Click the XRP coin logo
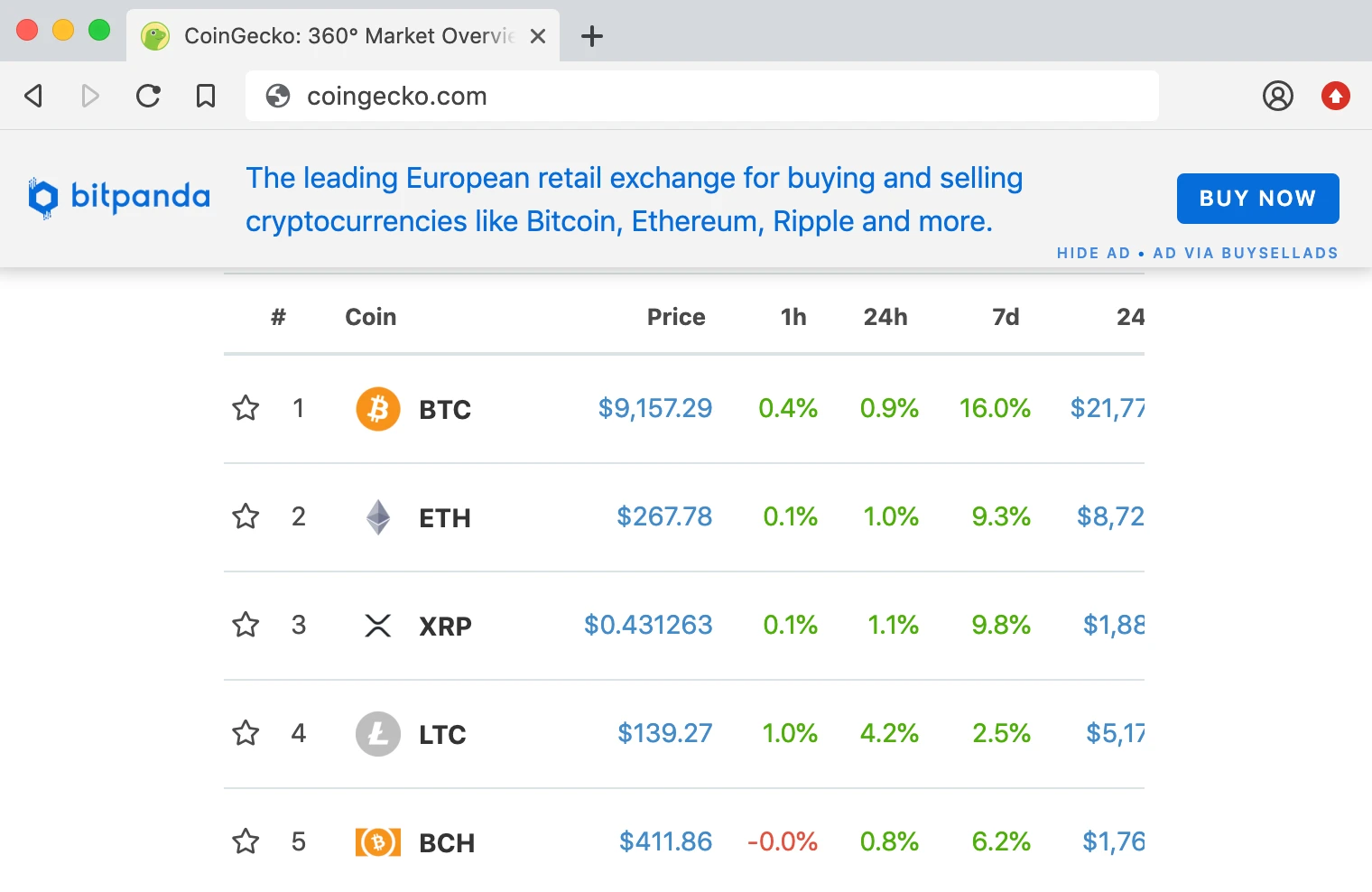Screen dimensions: 1372x892 tap(378, 626)
